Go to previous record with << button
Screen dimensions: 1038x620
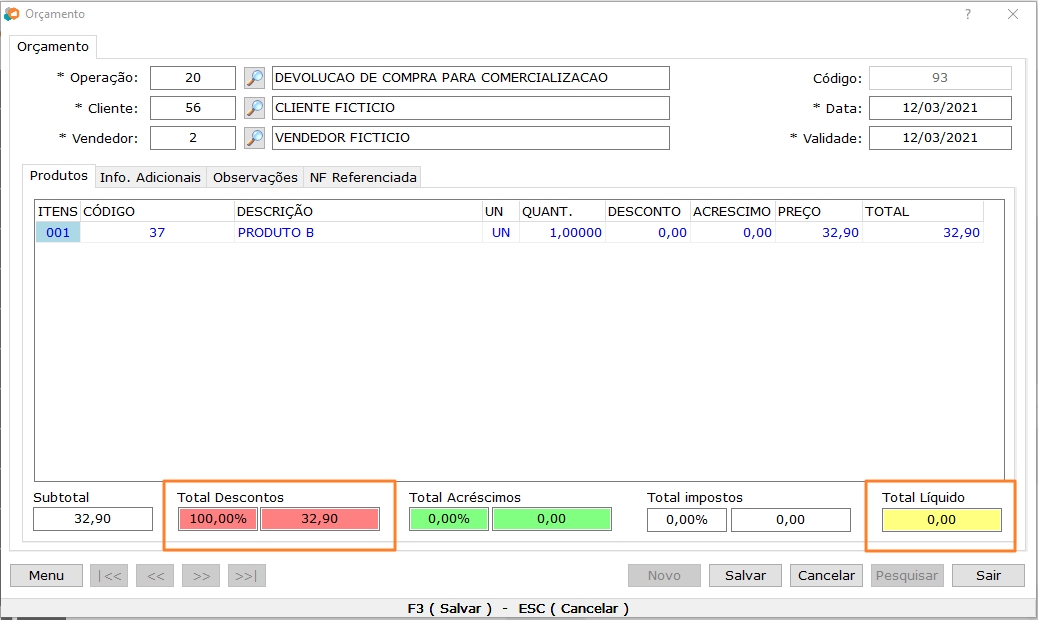pyautogui.click(x=156, y=575)
